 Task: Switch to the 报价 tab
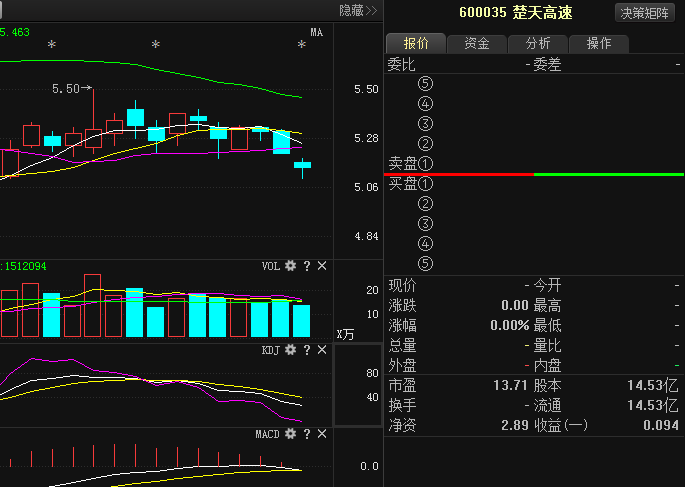(x=416, y=43)
